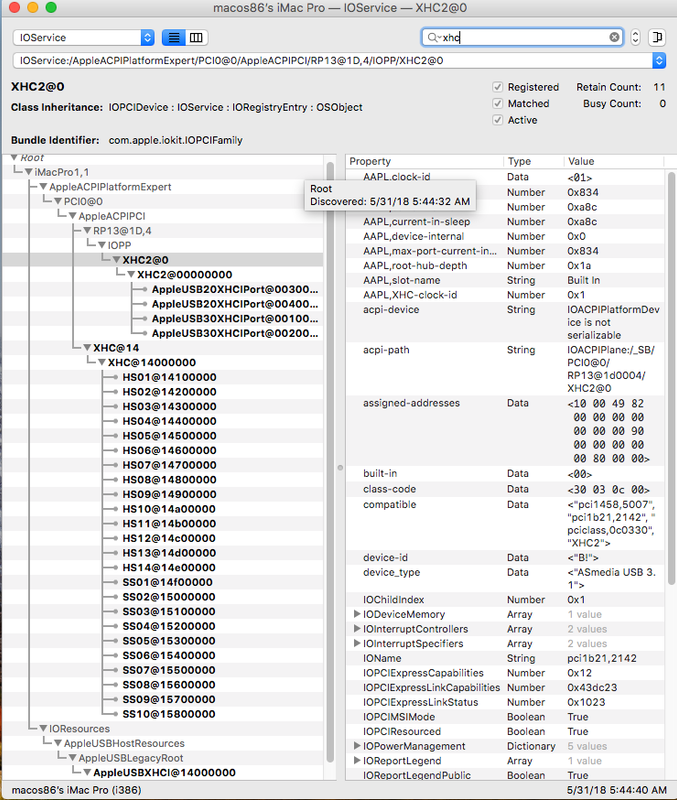Collapse the AppleACPIPCI node
Screen dimensions: 677x800
coord(72,216)
